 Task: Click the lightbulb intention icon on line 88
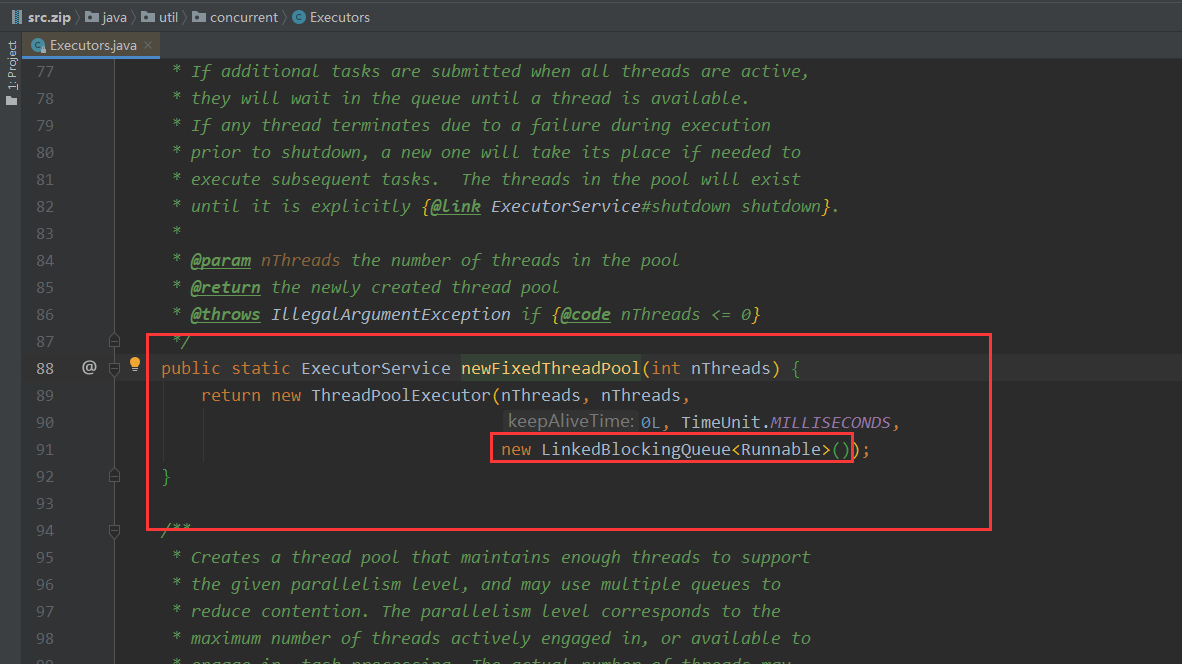point(135,366)
